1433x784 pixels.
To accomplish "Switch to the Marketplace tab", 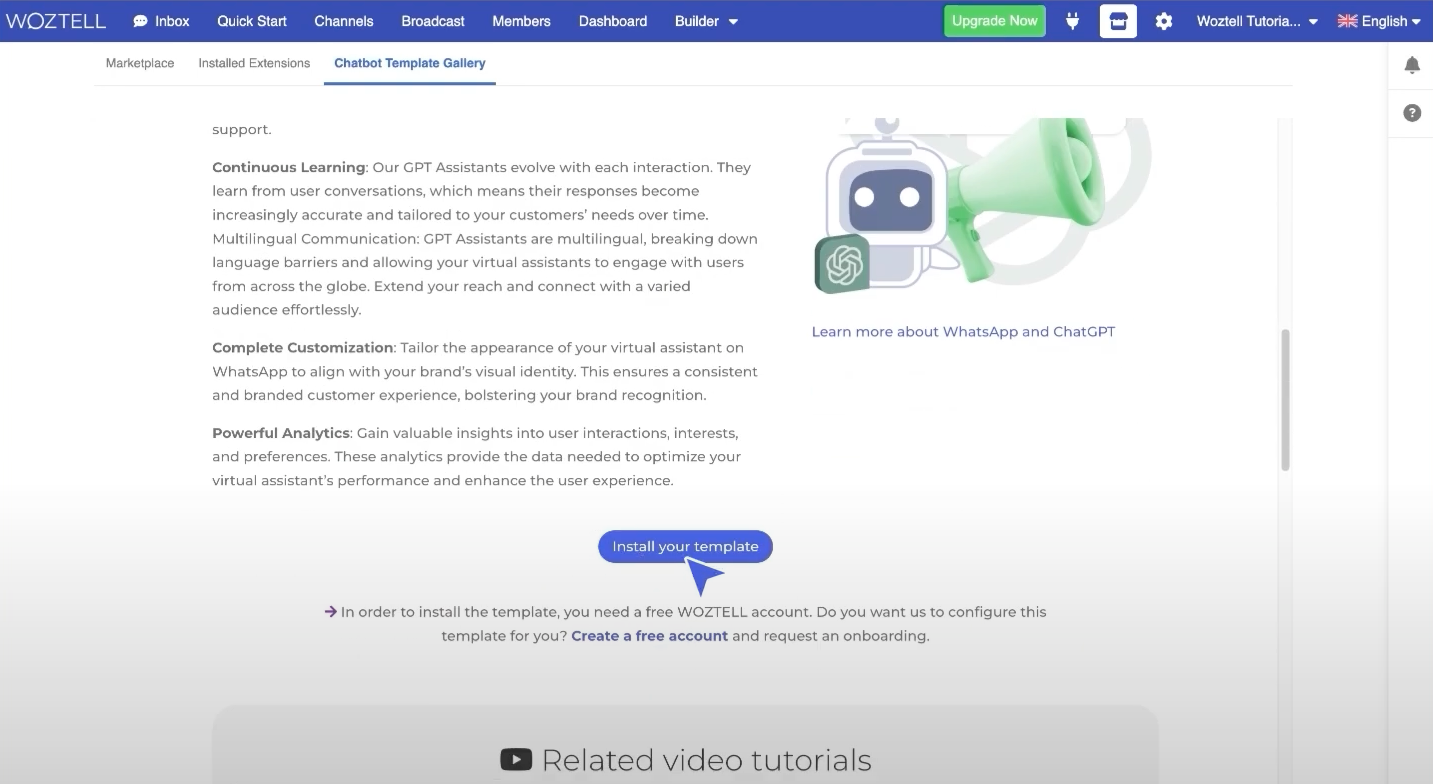I will pos(140,63).
